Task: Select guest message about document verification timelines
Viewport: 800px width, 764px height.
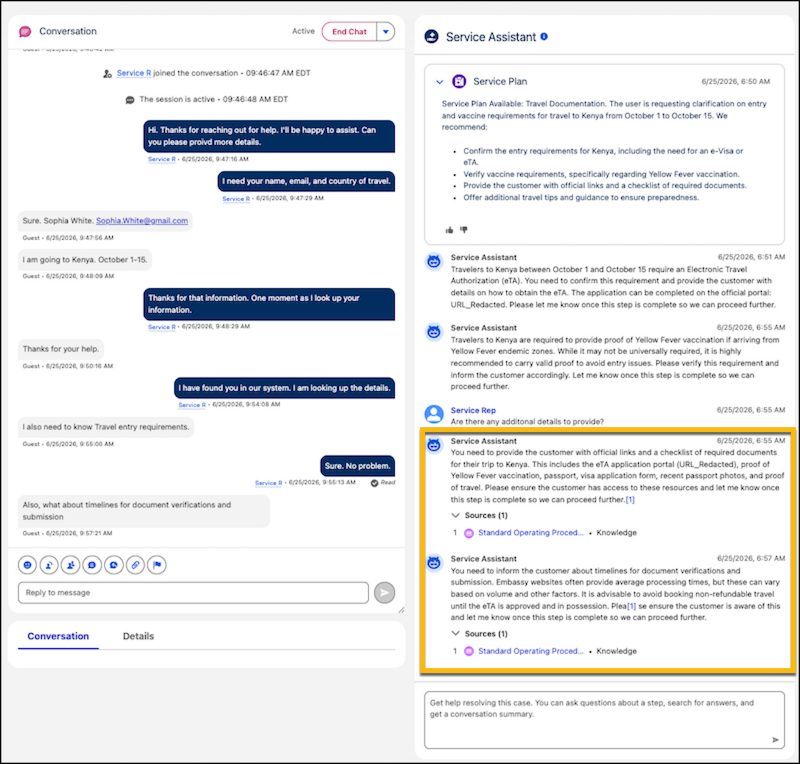Action: coord(143,511)
